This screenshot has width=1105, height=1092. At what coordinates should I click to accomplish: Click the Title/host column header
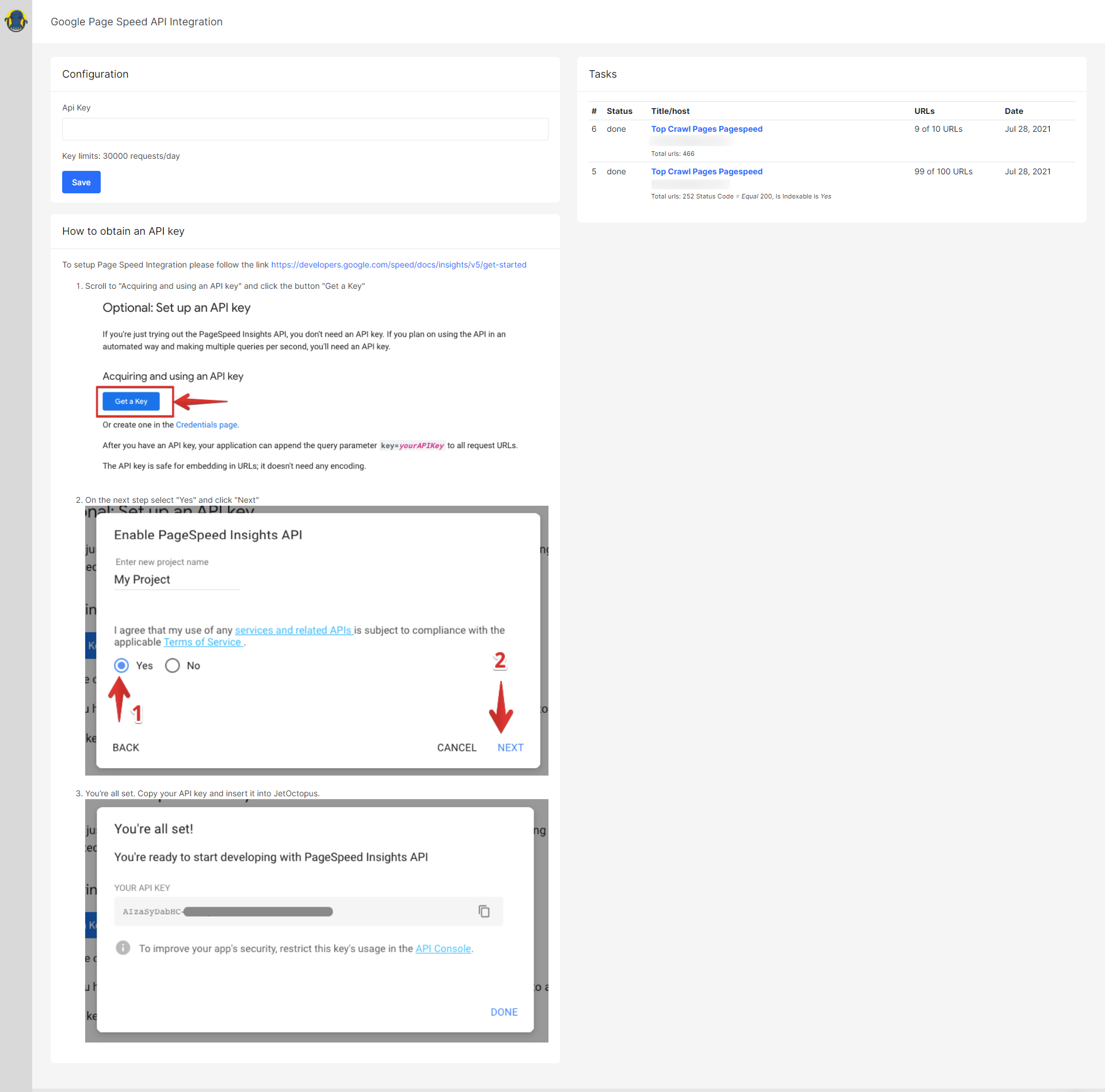[x=670, y=111]
